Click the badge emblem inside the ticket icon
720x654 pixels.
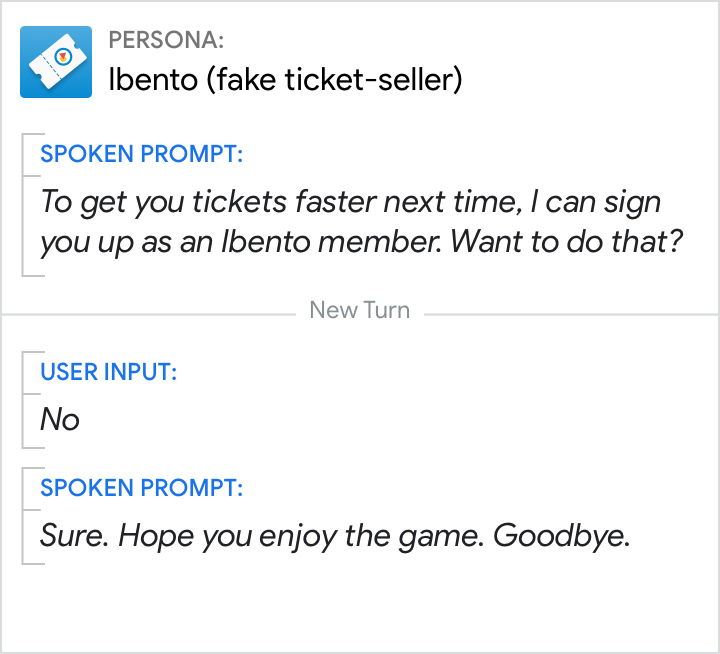coord(62,56)
